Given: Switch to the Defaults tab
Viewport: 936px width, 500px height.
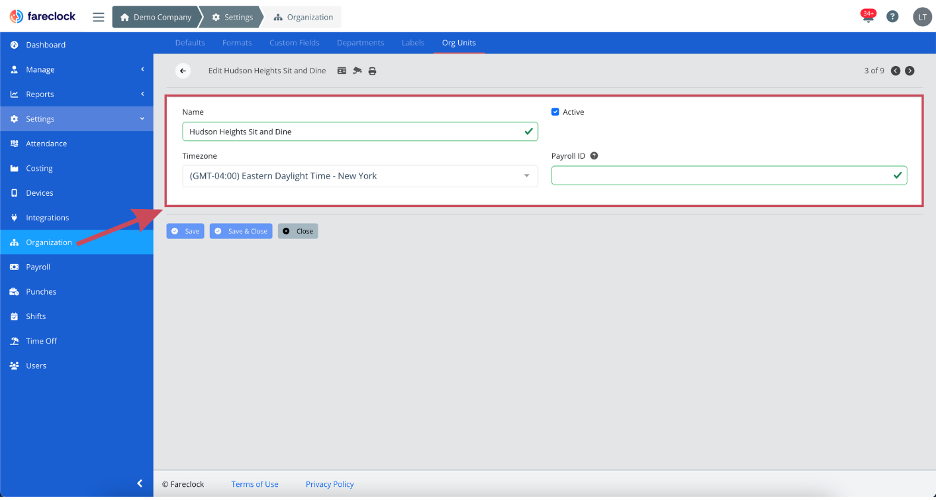Looking at the screenshot, I should (190, 43).
